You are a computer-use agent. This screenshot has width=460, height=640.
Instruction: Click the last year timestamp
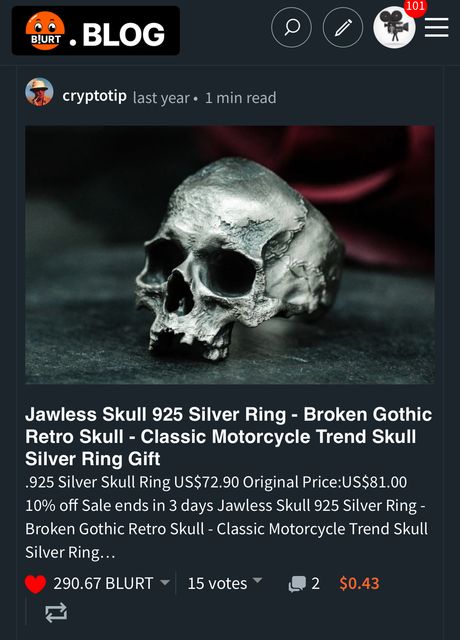click(161, 98)
